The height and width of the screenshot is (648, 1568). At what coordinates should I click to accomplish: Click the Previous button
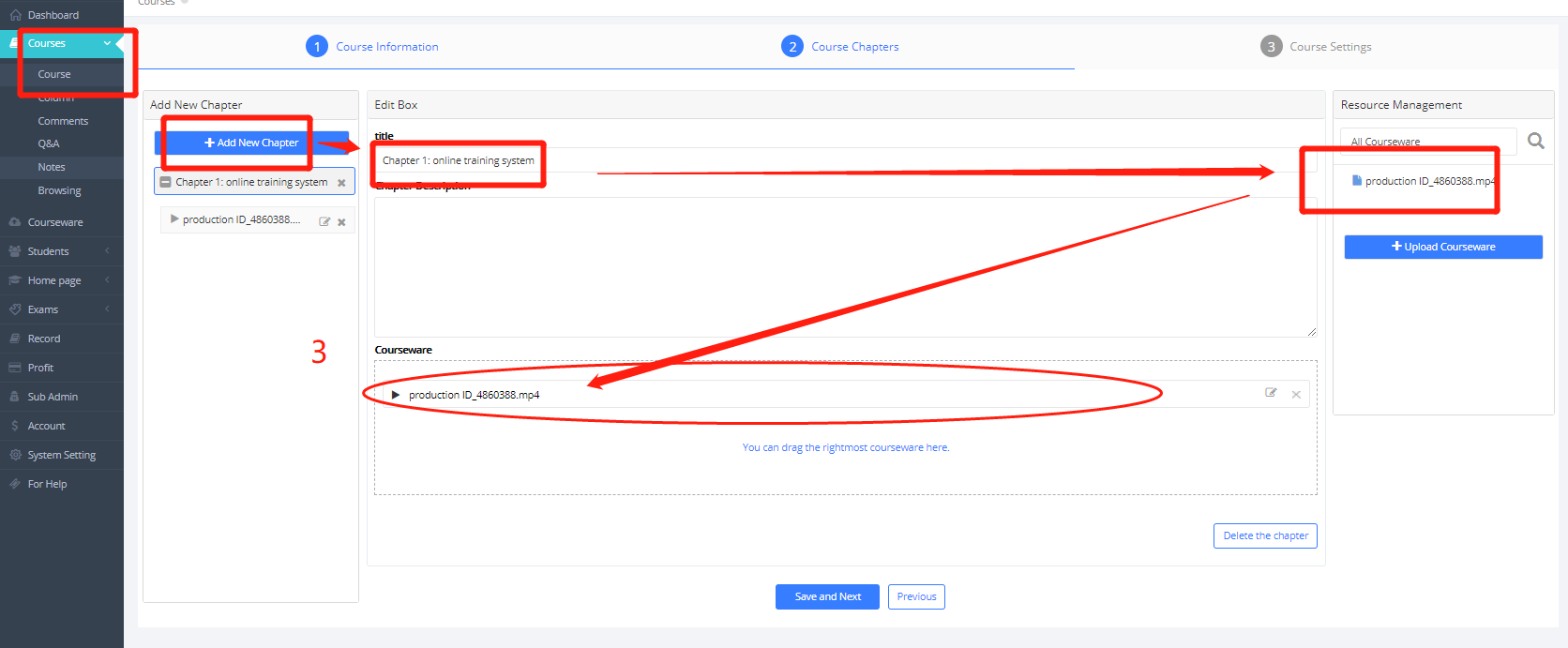click(x=916, y=596)
